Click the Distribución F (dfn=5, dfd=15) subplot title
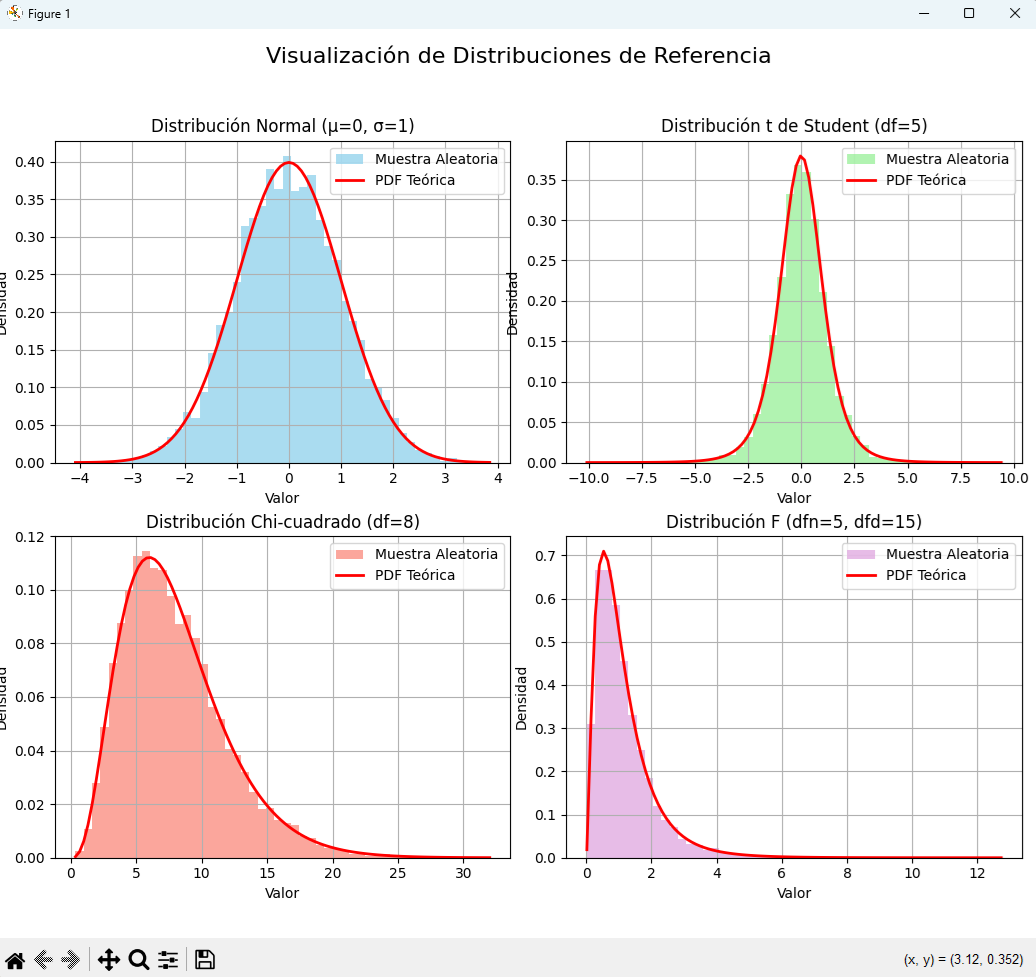Image resolution: width=1036 pixels, height=977 pixels. (794, 522)
